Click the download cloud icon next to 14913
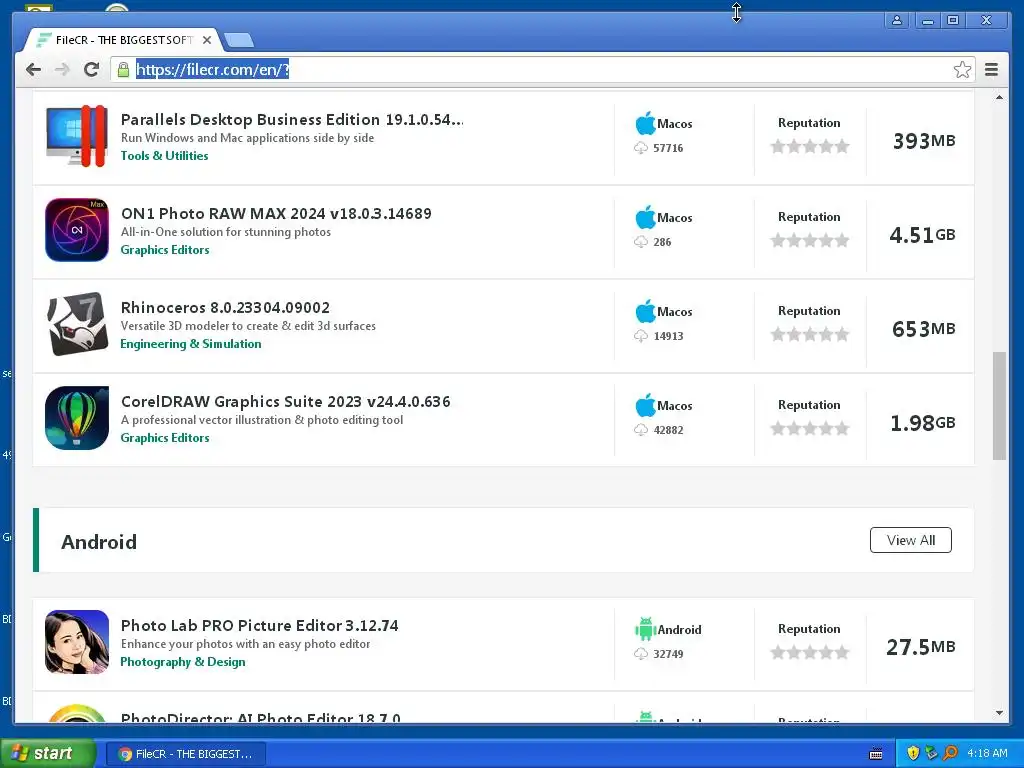The height and width of the screenshot is (768, 1024). tap(641, 336)
